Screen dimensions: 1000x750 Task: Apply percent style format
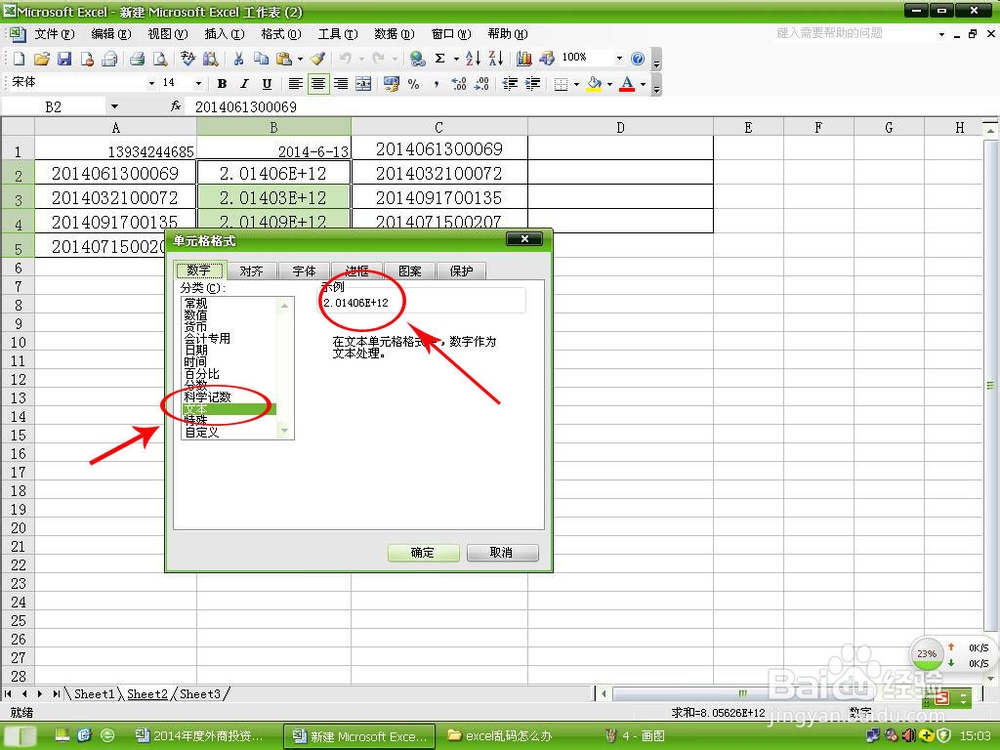pyautogui.click(x=414, y=84)
